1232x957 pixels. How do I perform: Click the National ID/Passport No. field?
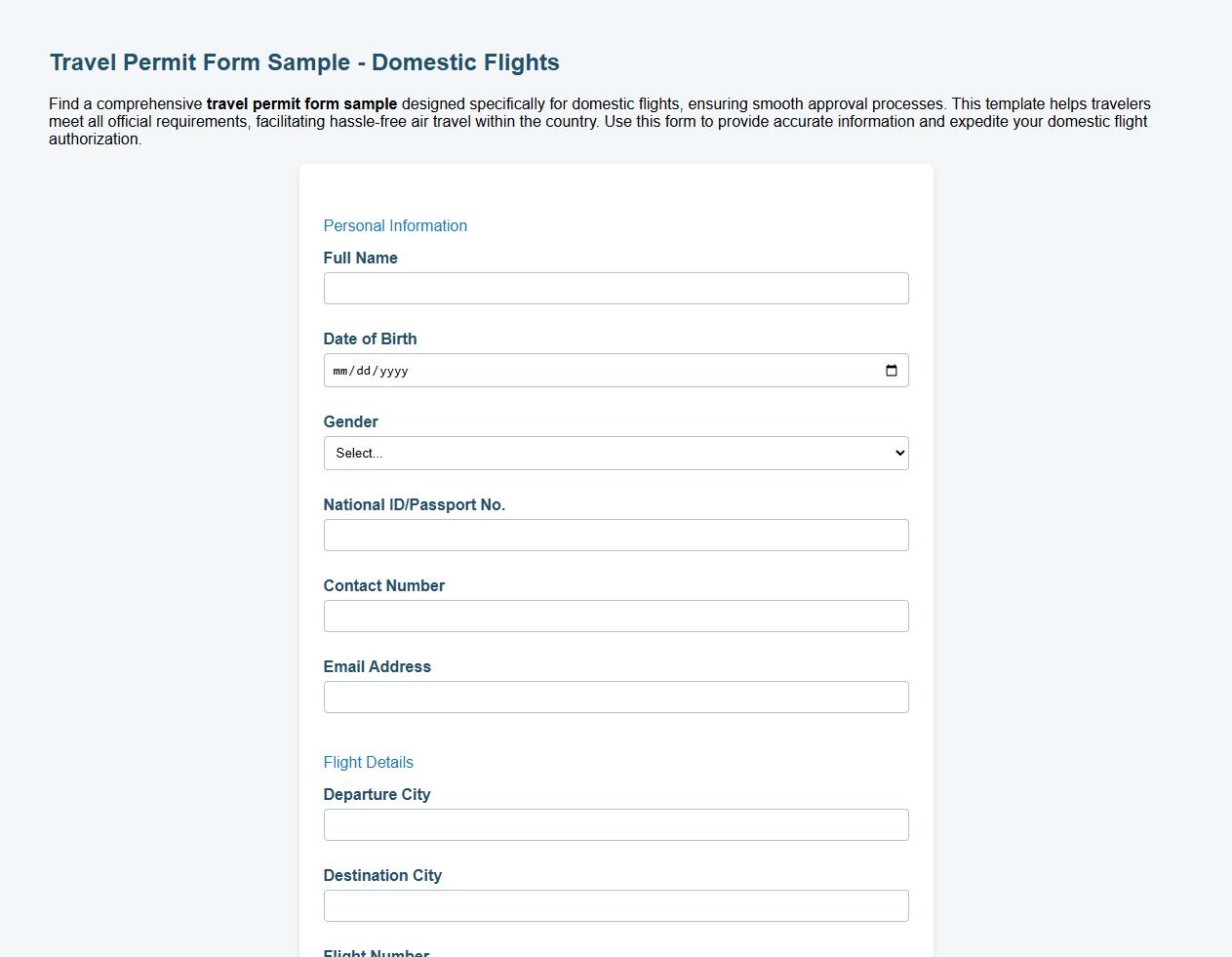pyautogui.click(x=616, y=535)
